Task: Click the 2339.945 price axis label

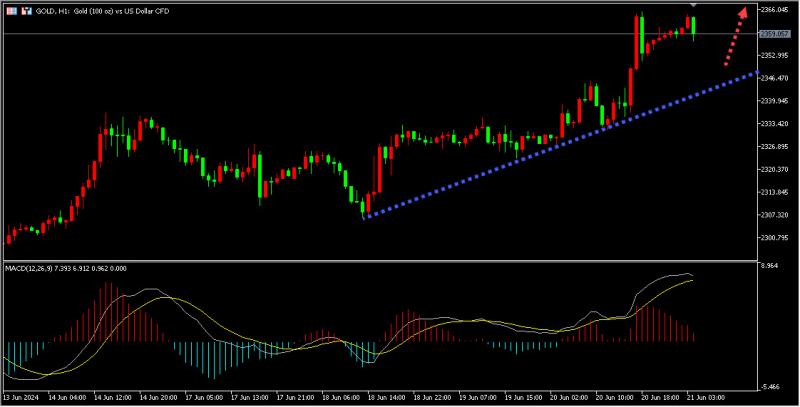Action: click(776, 101)
